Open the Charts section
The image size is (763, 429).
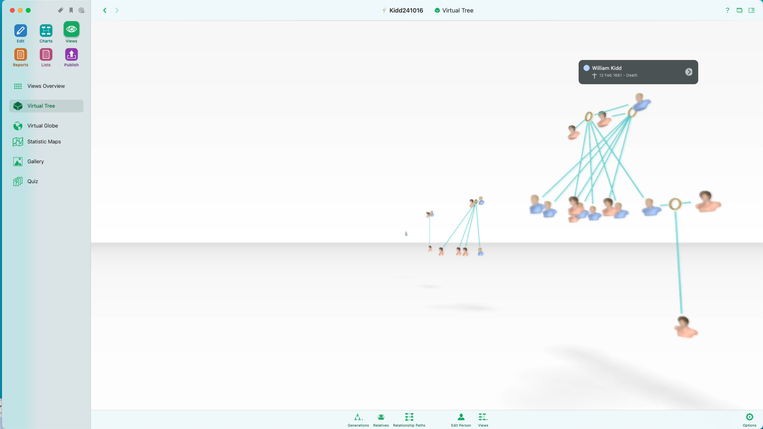[46, 33]
